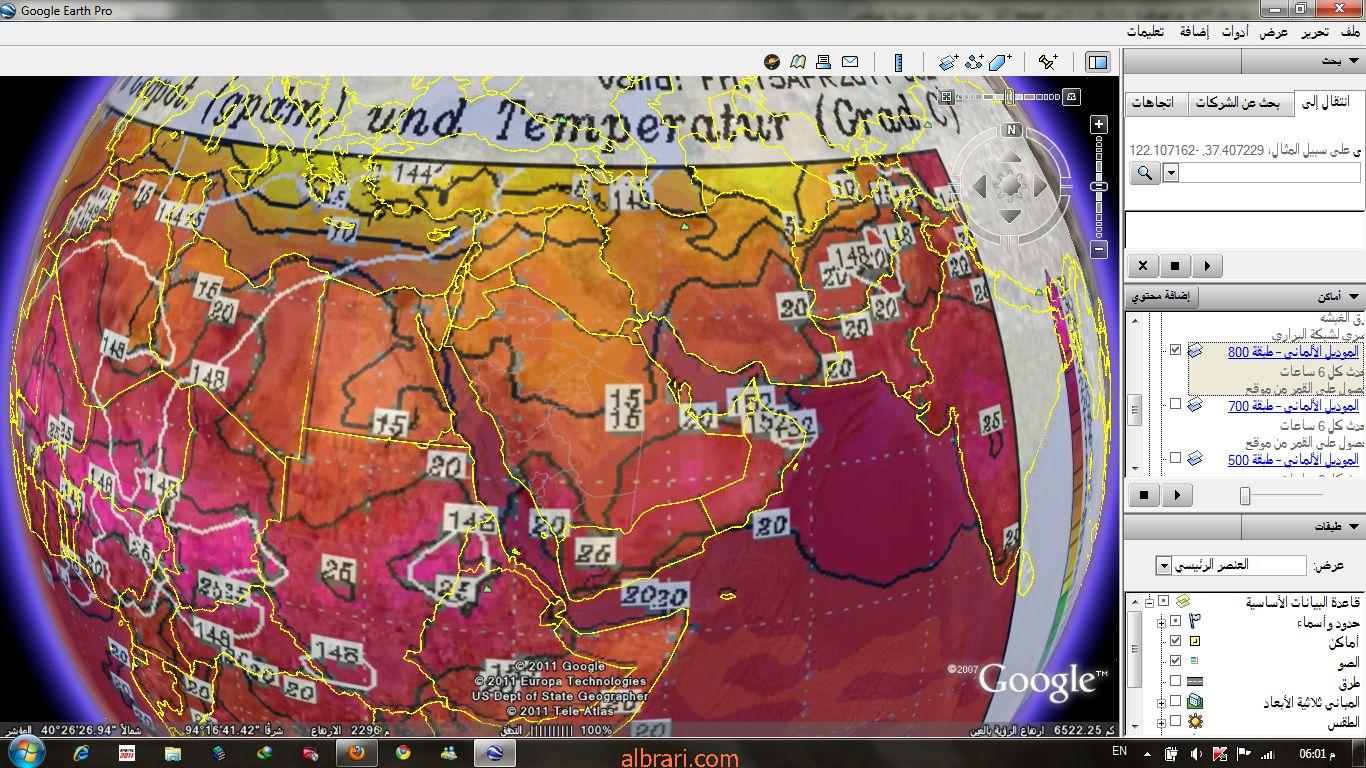Open the الموديل الألماني - طبقة 700 link
This screenshot has width=1366, height=768.
(1293, 406)
